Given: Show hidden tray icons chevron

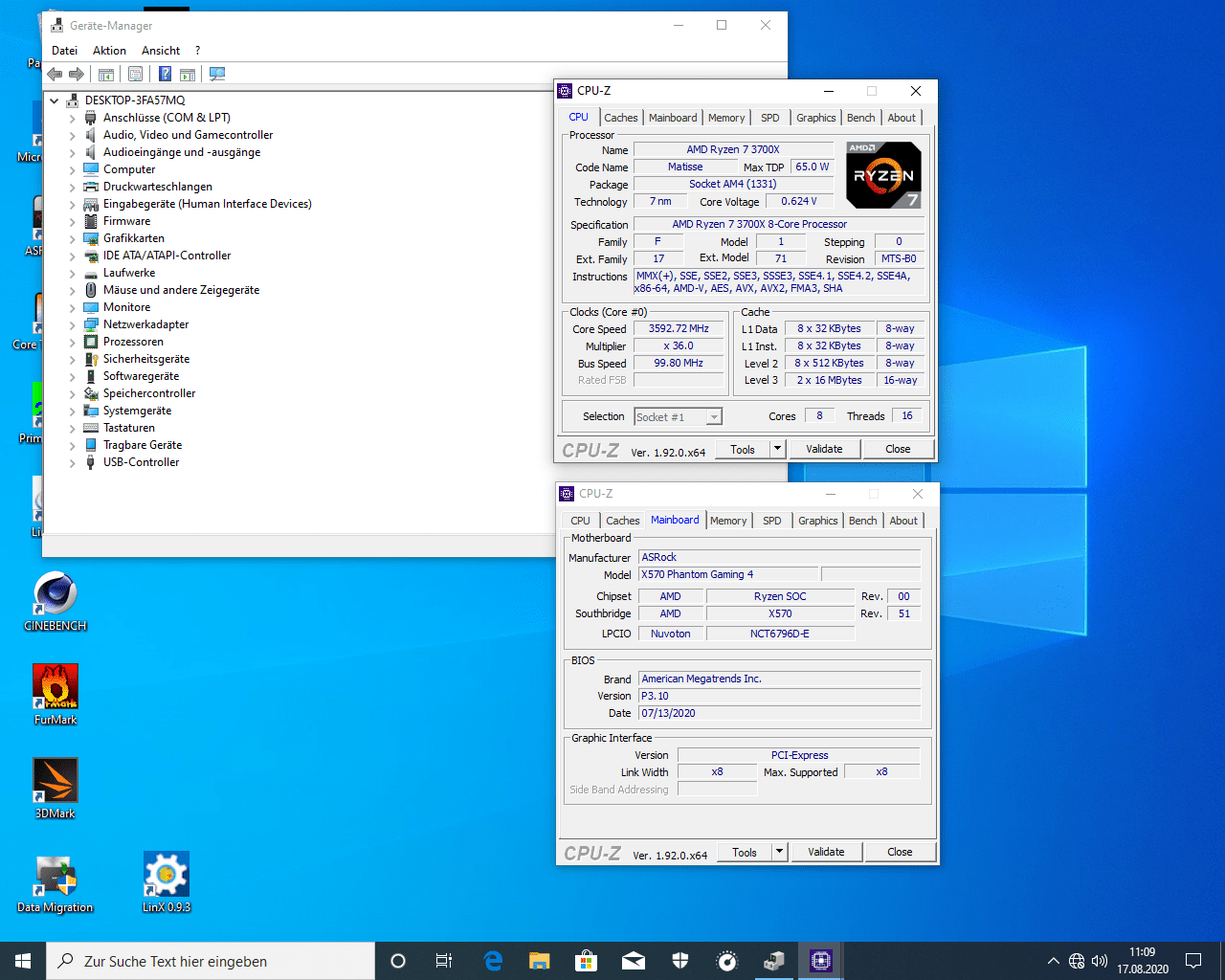Looking at the screenshot, I should tap(1054, 961).
